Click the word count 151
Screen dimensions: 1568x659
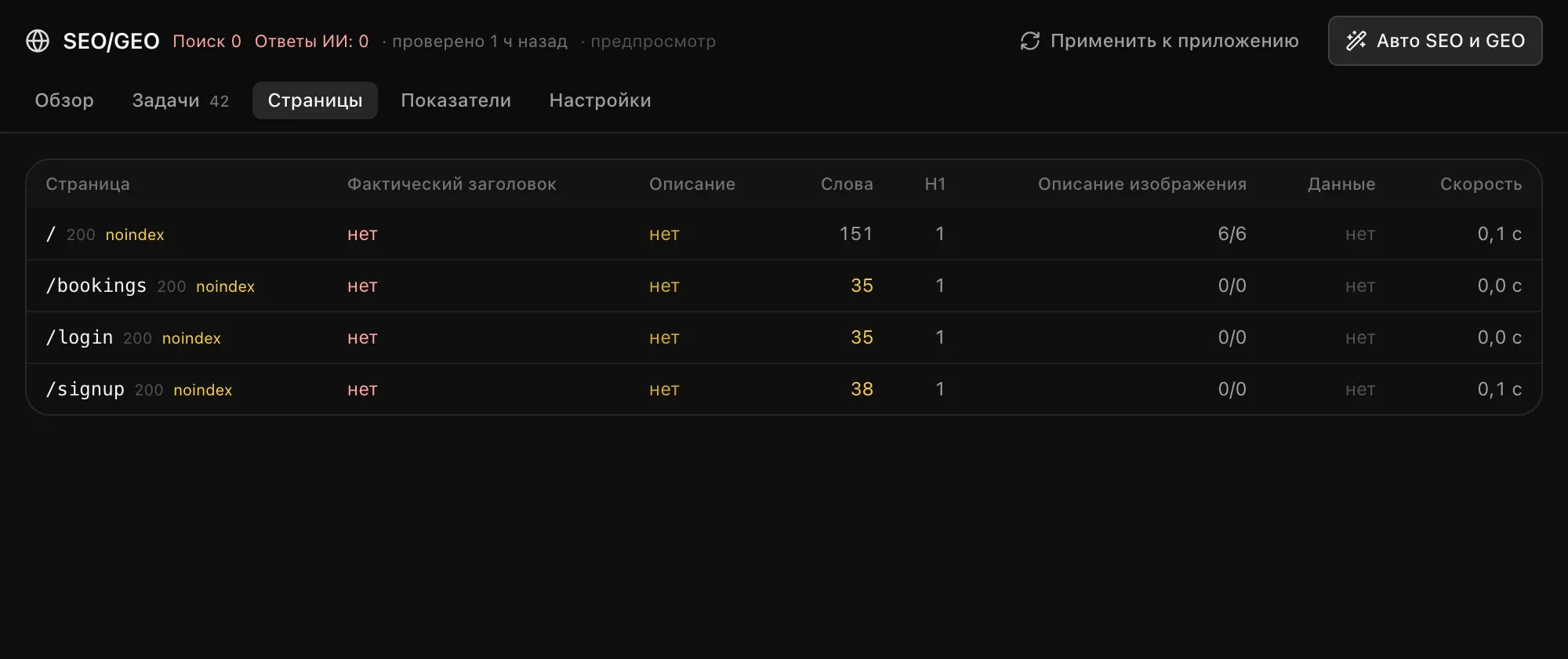(856, 234)
